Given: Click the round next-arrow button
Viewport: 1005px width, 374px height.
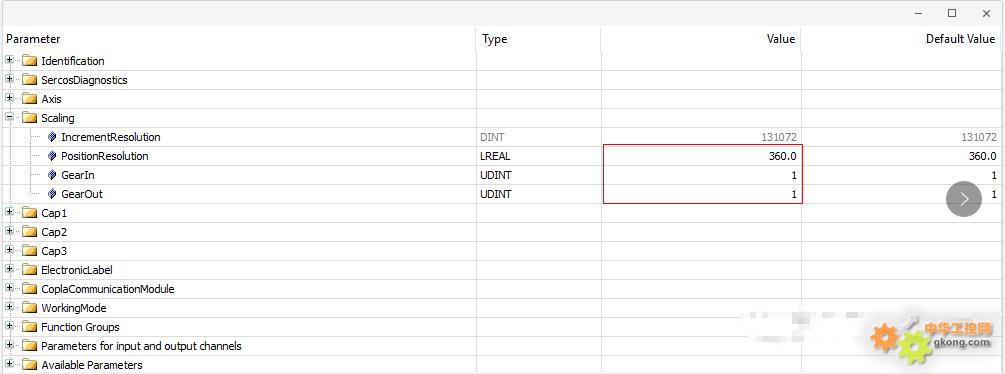Looking at the screenshot, I should (964, 199).
